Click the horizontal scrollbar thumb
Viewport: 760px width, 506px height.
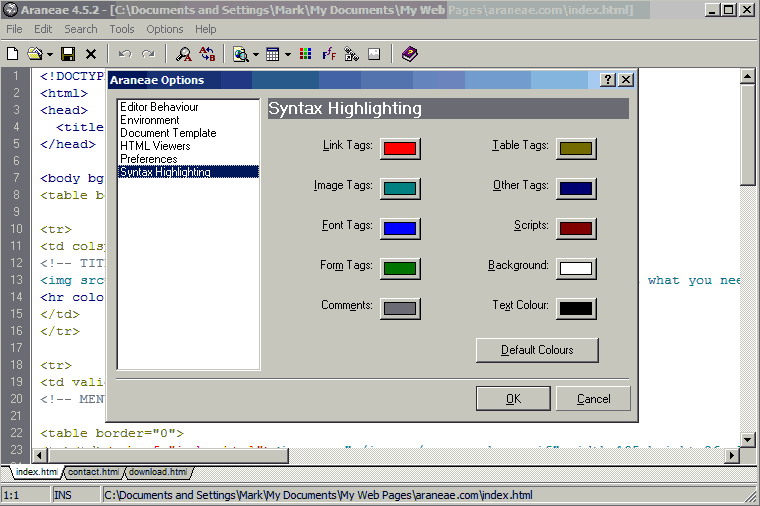click(168, 456)
